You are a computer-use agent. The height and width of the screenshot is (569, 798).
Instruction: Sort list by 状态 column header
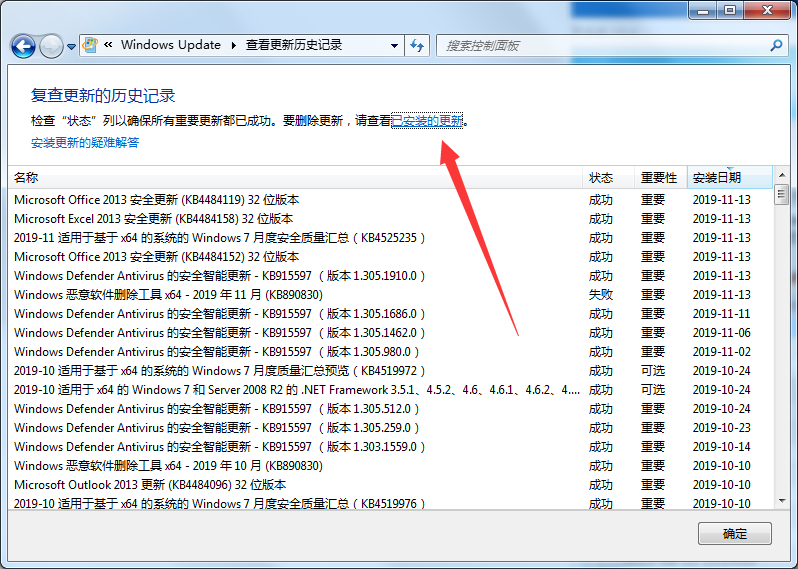click(x=609, y=178)
